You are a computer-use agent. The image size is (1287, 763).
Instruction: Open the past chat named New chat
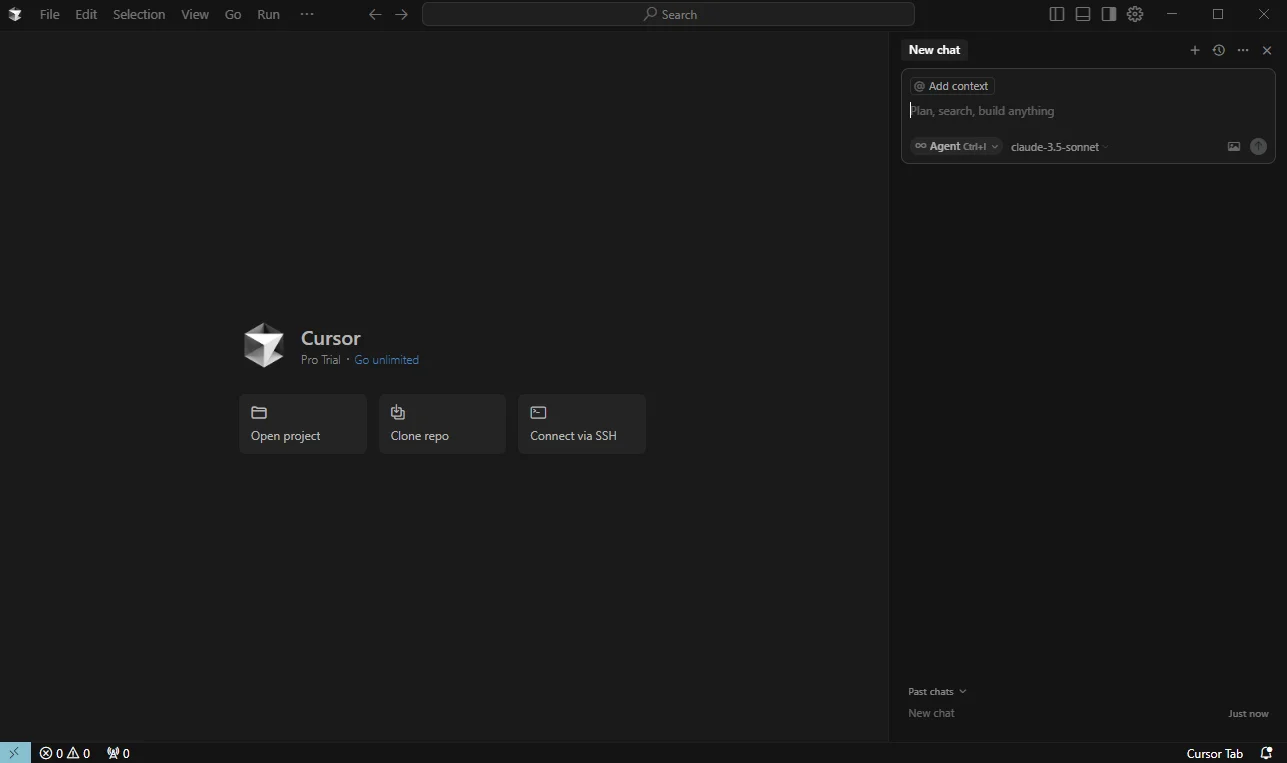click(931, 713)
